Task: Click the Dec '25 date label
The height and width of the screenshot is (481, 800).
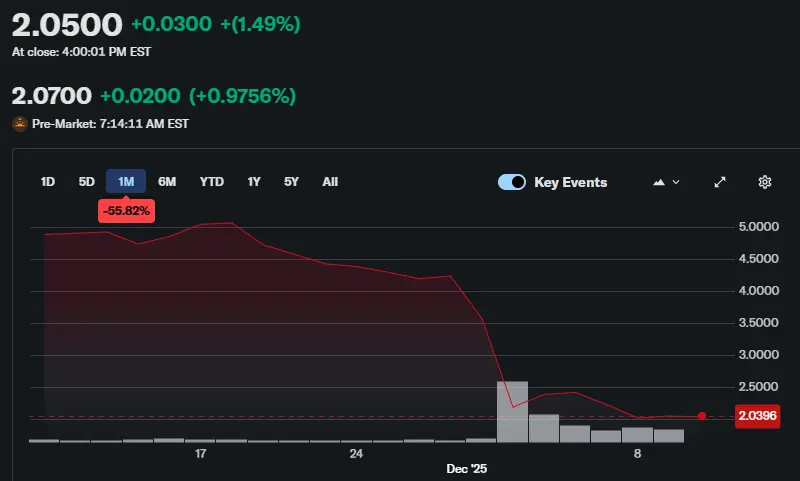Action: (466, 469)
